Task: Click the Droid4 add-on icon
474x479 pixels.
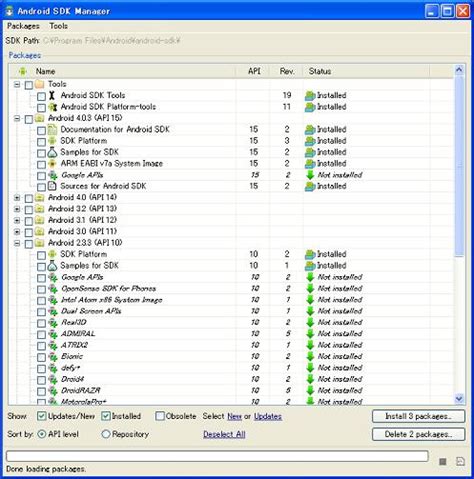Action: point(53,379)
